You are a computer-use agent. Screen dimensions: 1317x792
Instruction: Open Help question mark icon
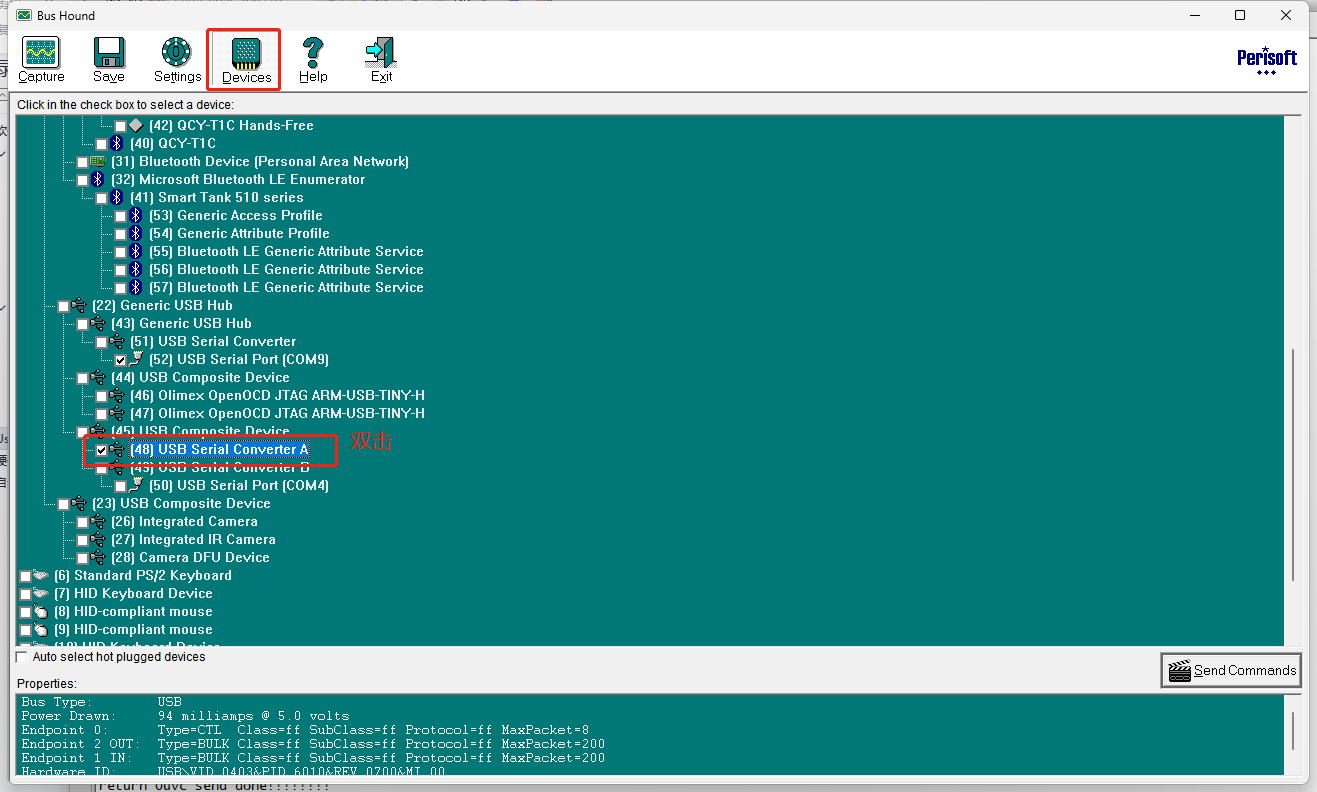(x=313, y=59)
